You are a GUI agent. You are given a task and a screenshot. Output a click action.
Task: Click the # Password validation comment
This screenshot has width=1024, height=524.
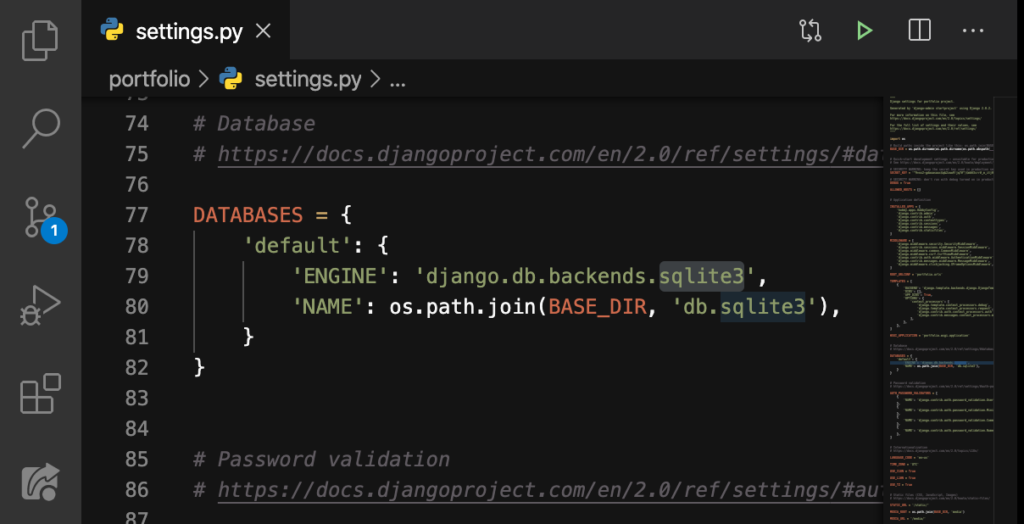321,459
